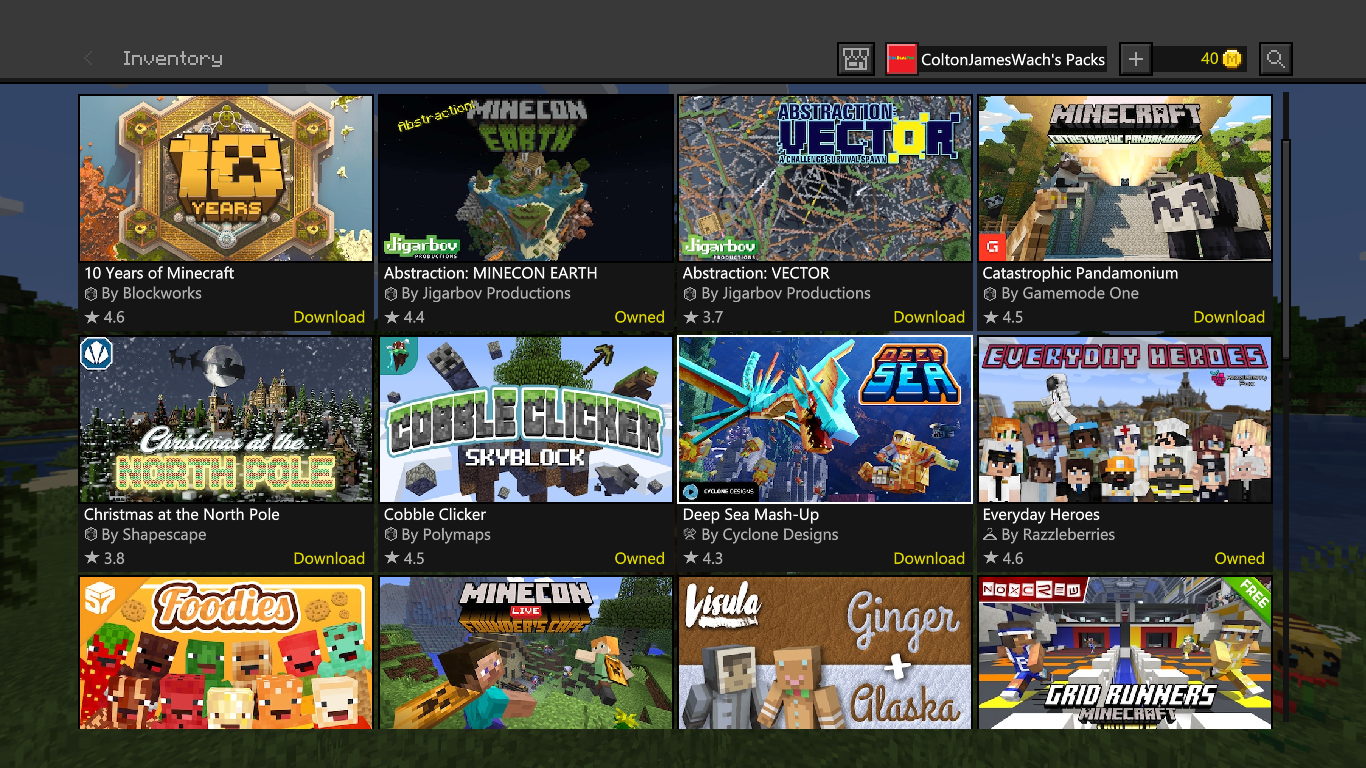Click the pack icon beside By Jigarbov Productions under MINECON EARTH
The width and height of the screenshot is (1366, 768).
(x=391, y=294)
